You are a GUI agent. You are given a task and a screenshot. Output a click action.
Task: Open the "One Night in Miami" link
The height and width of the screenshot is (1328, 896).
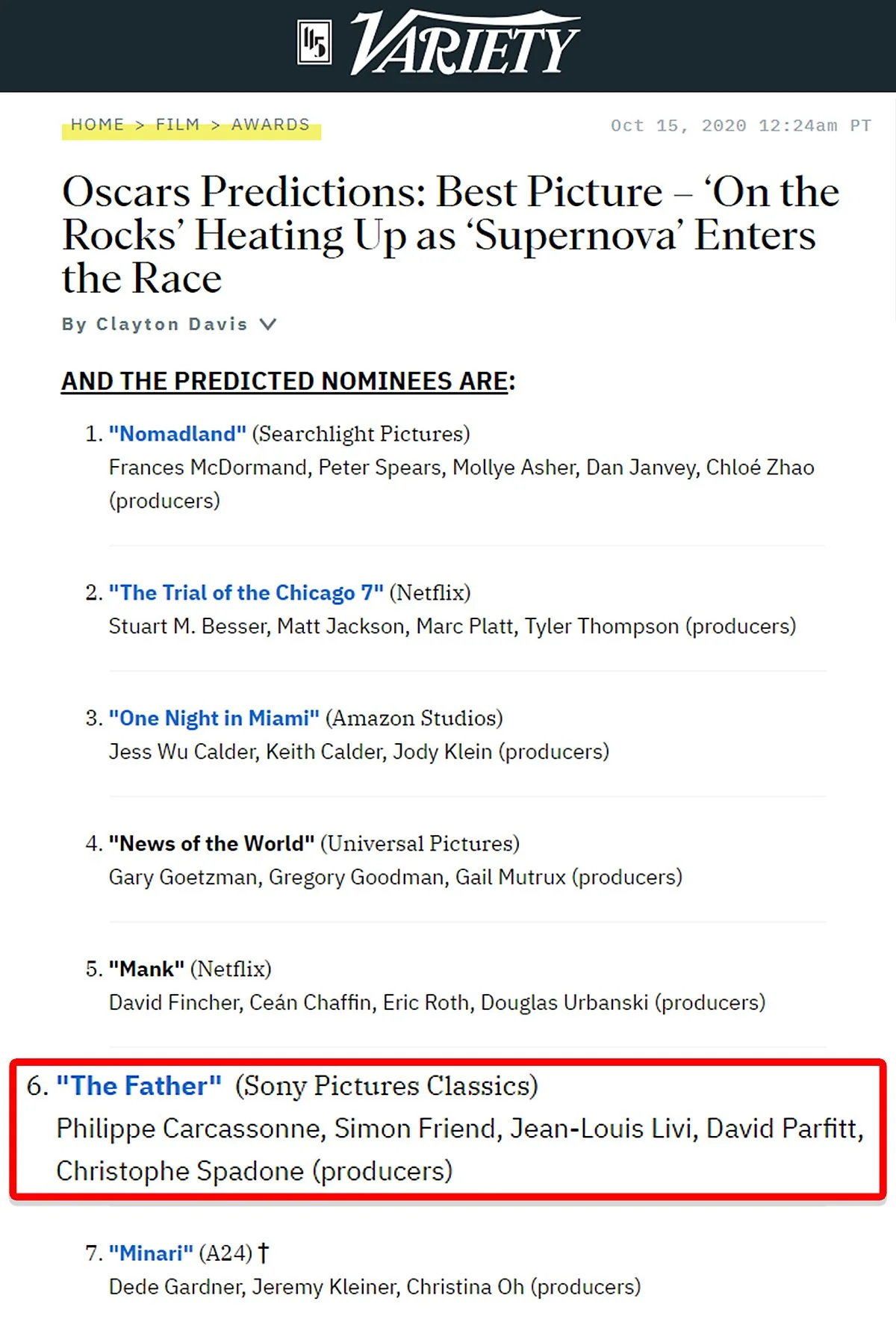[x=214, y=719]
